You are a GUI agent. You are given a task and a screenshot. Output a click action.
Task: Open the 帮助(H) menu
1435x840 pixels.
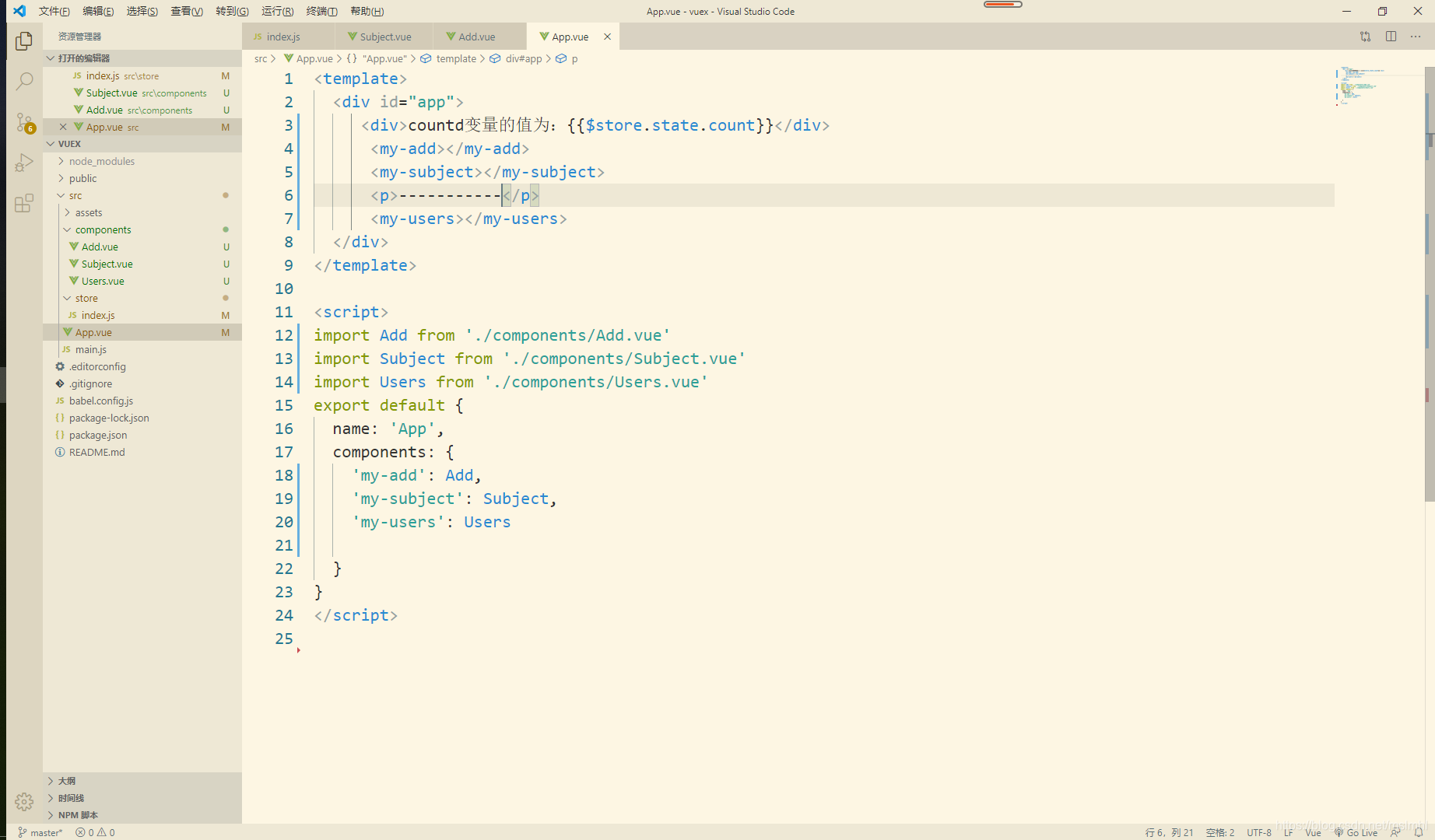[x=367, y=11]
